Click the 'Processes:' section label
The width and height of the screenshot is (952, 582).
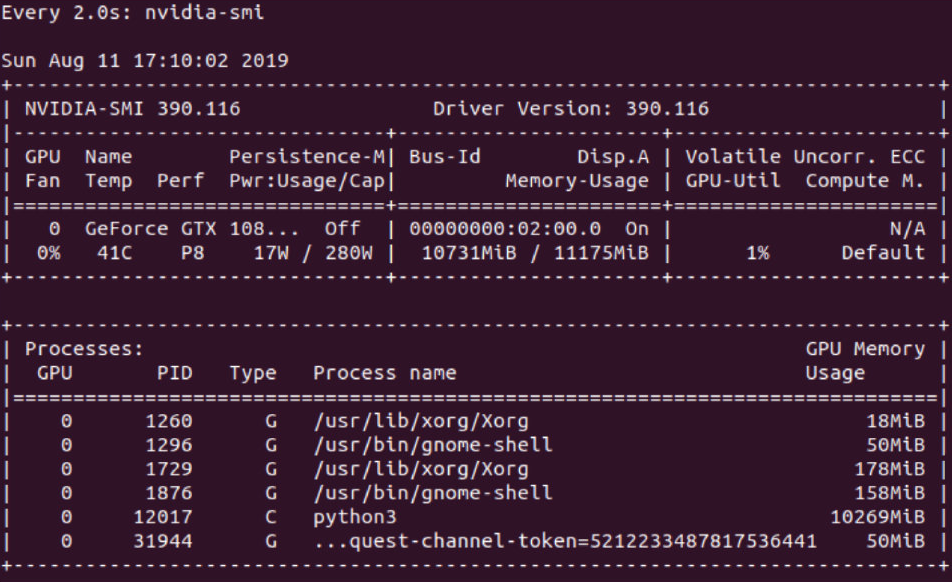[x=84, y=349]
